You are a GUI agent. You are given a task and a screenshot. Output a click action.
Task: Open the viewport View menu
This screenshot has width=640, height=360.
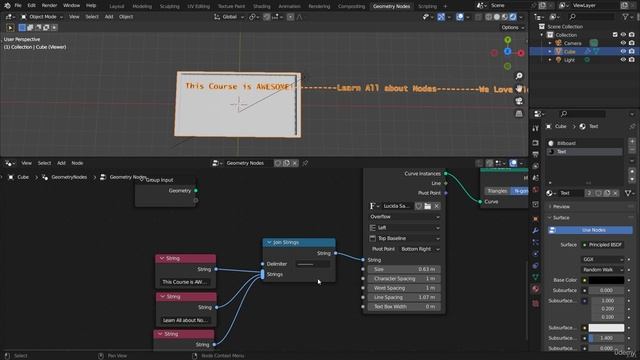click(x=74, y=17)
